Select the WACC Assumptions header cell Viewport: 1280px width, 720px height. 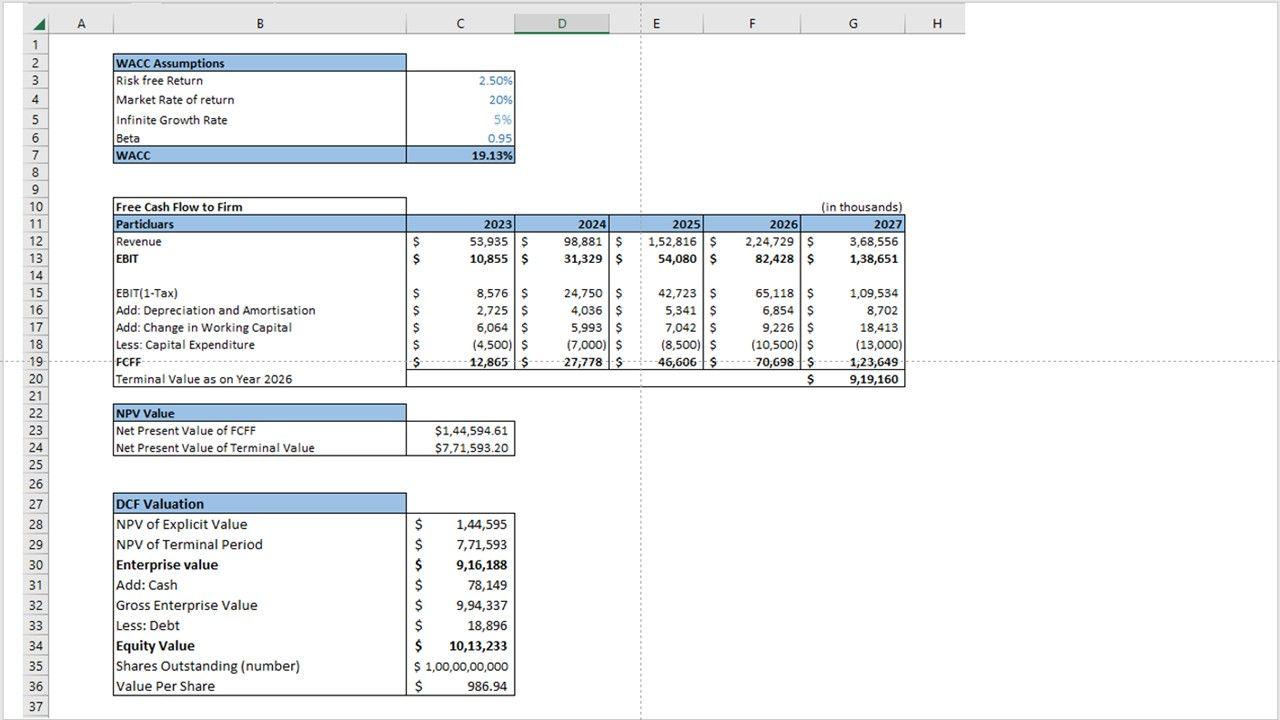coord(260,63)
